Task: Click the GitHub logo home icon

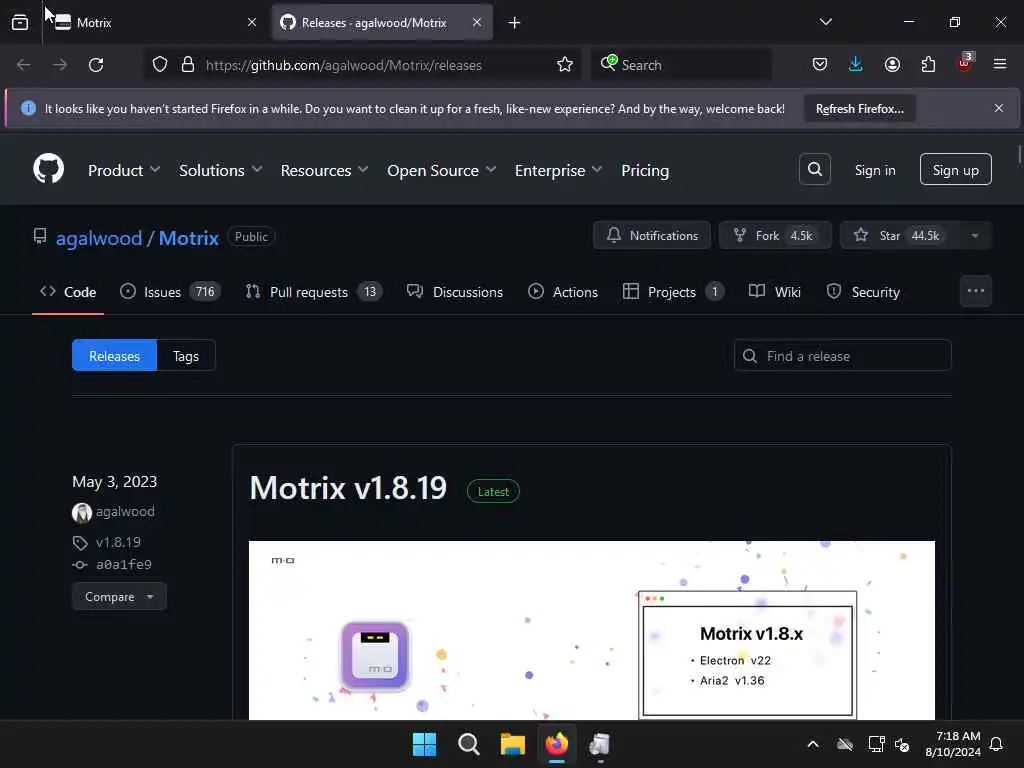Action: (48, 169)
